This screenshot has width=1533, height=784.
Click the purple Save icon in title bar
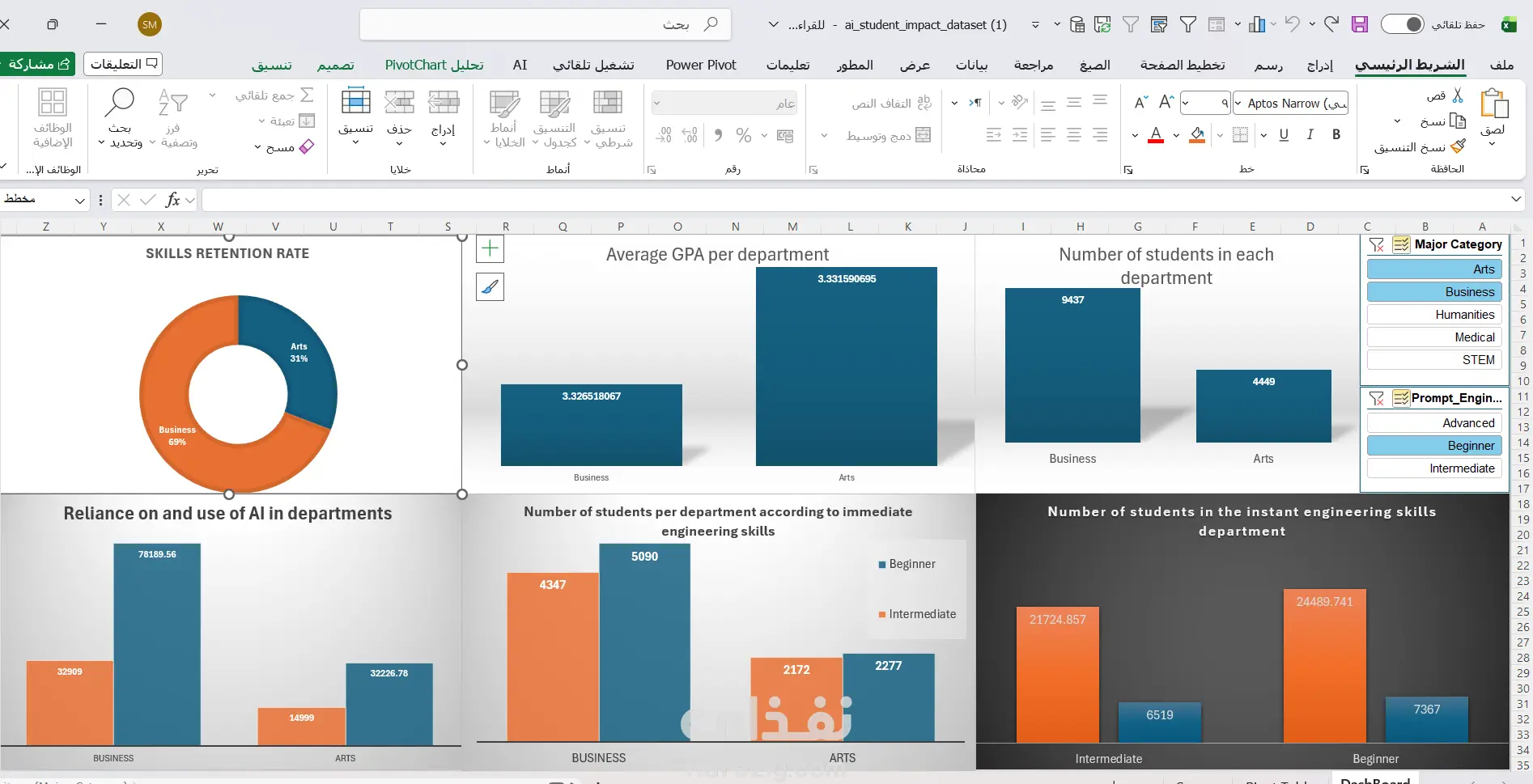1360,24
